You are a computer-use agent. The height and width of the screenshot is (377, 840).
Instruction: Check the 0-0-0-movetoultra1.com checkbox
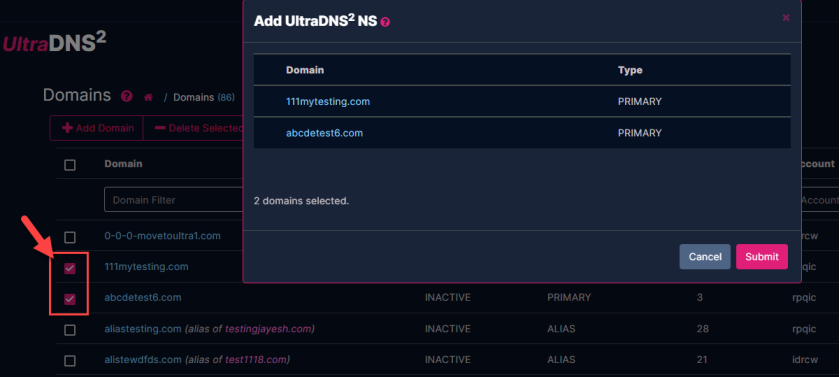coord(70,237)
